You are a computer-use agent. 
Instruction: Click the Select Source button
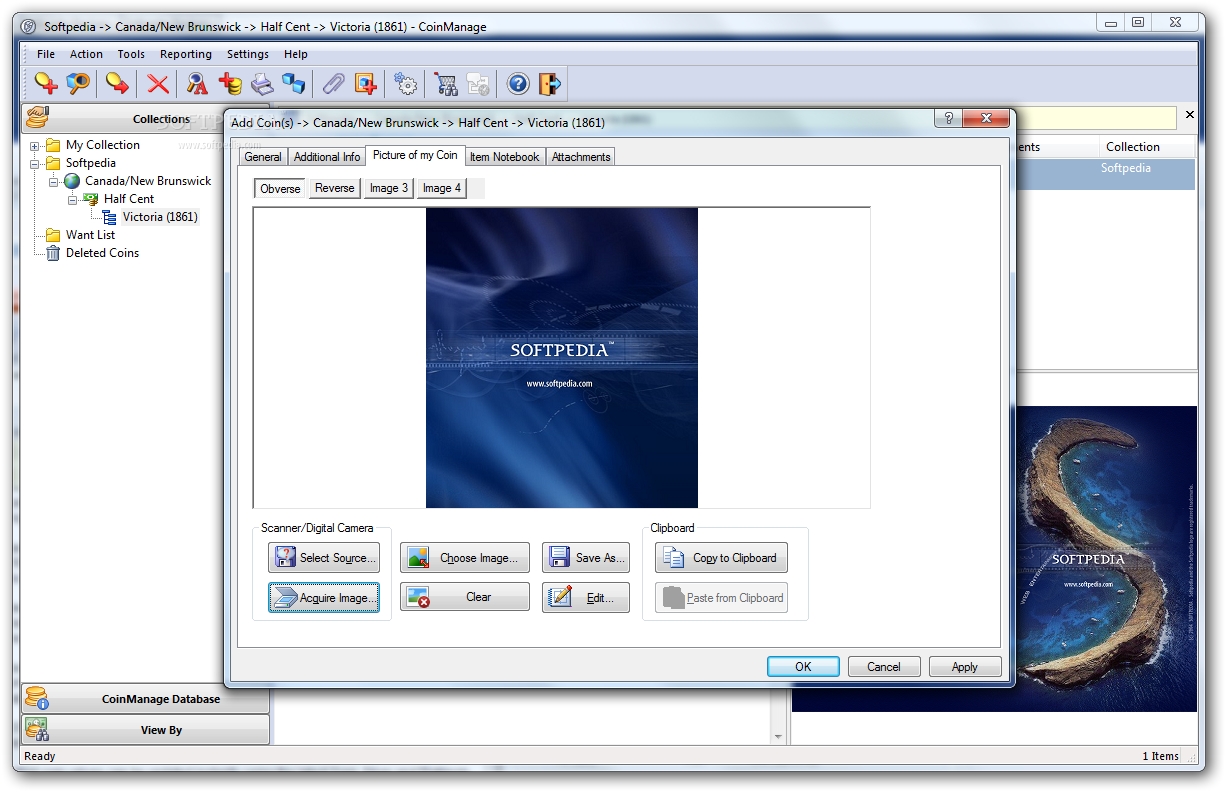click(324, 558)
